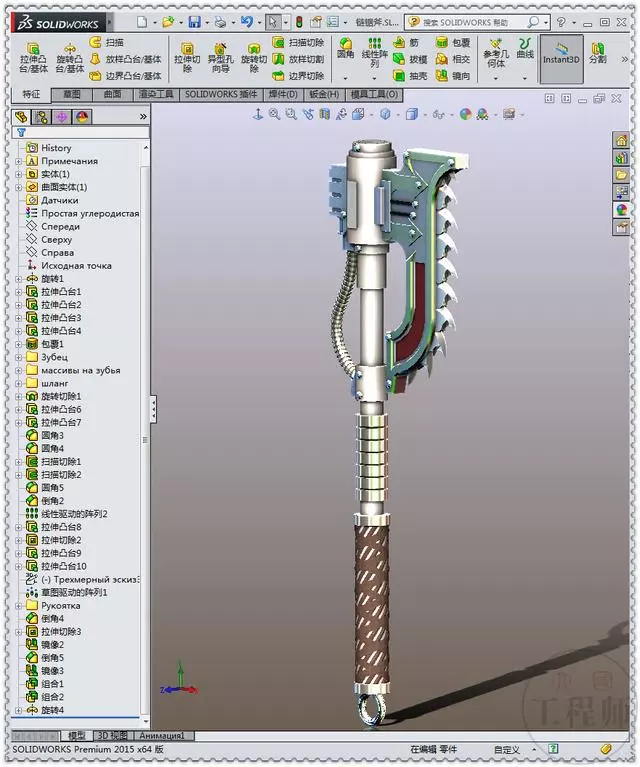Select the Исходная точка origin item
This screenshot has height=767, width=640.
tap(69, 266)
